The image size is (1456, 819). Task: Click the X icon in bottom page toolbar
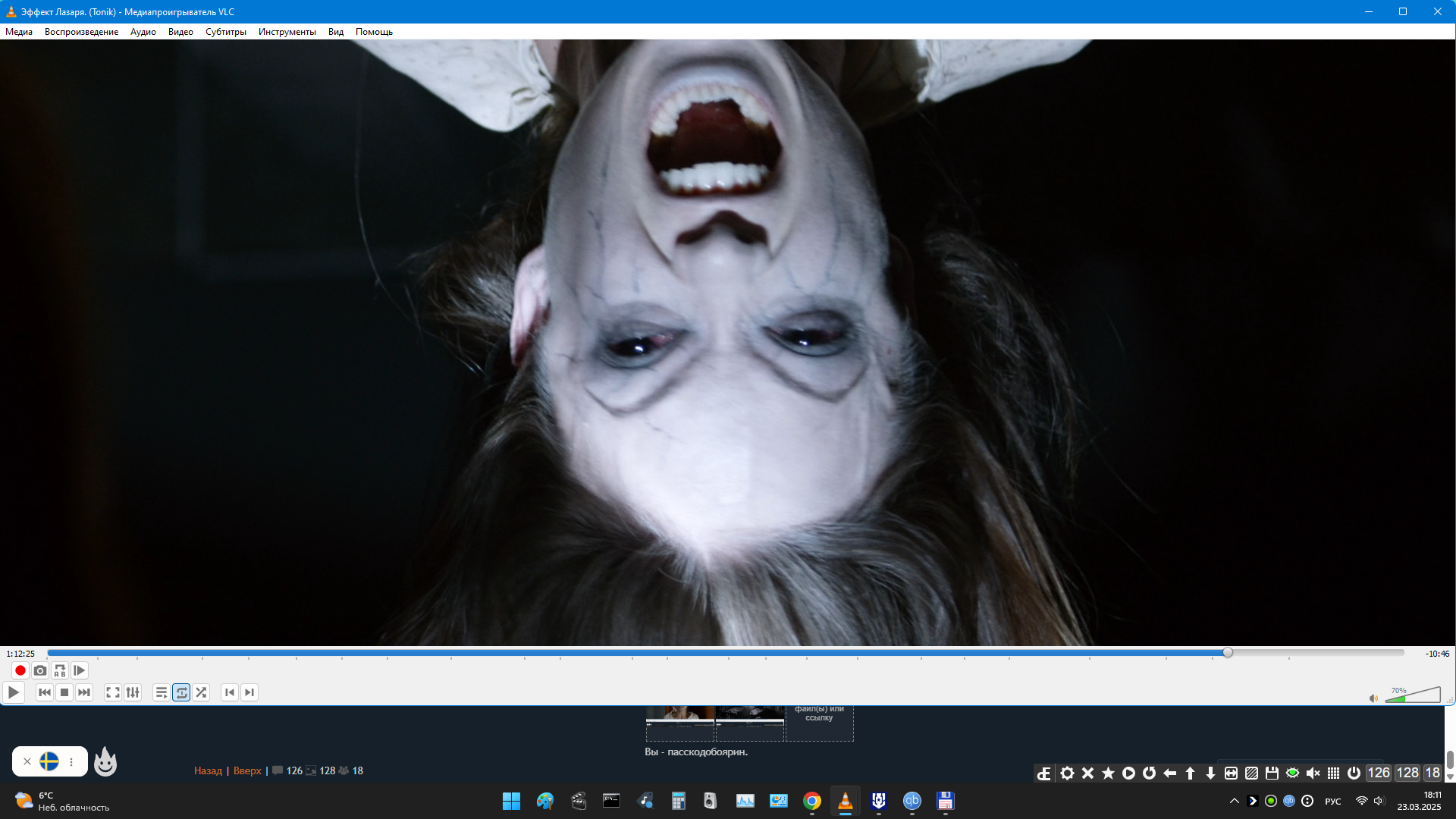pos(1087,773)
